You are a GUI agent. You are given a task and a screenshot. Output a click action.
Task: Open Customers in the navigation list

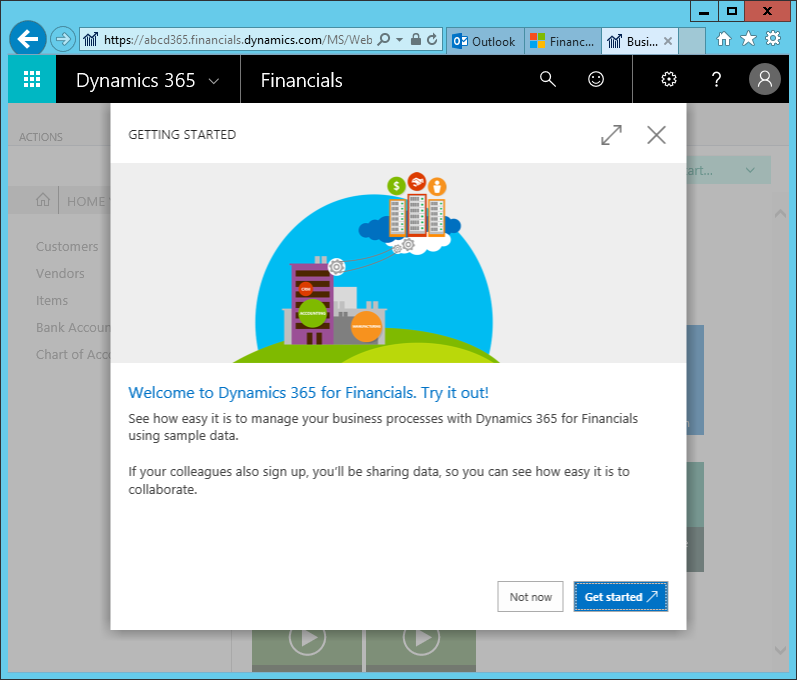point(67,246)
